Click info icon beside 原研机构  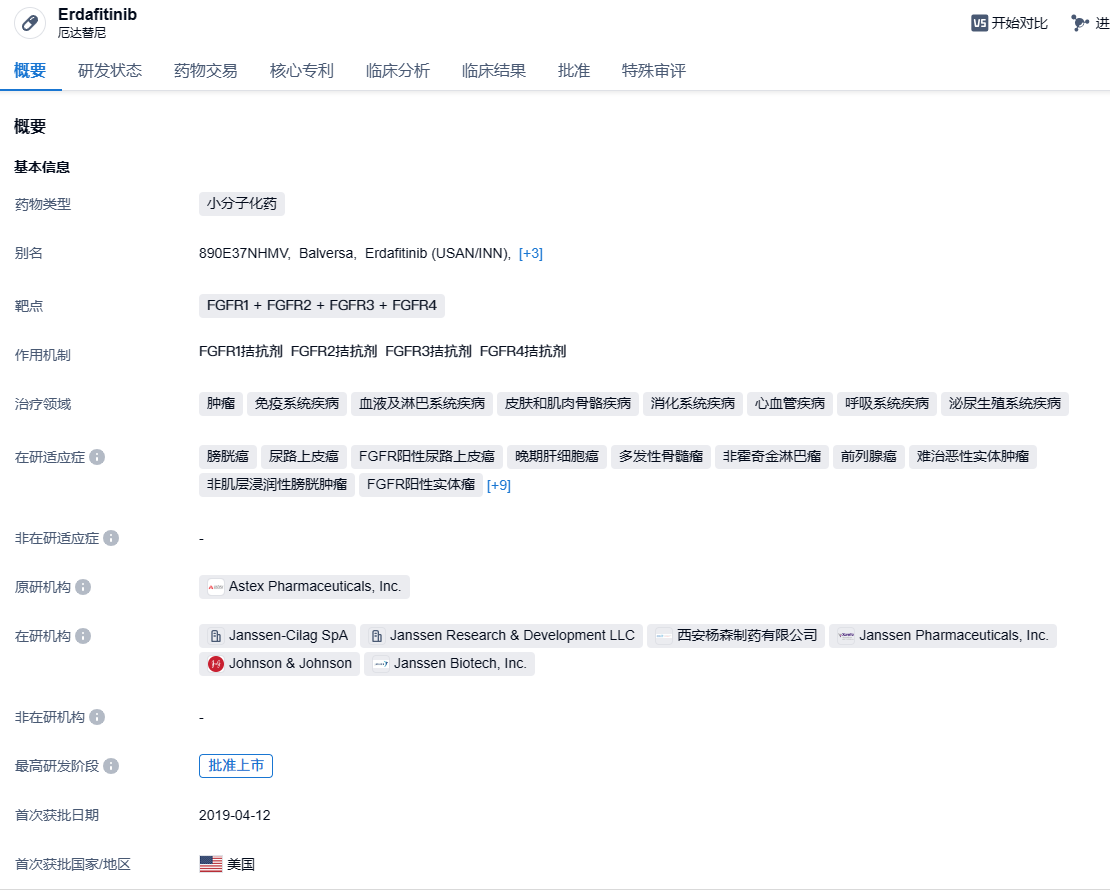coord(83,587)
